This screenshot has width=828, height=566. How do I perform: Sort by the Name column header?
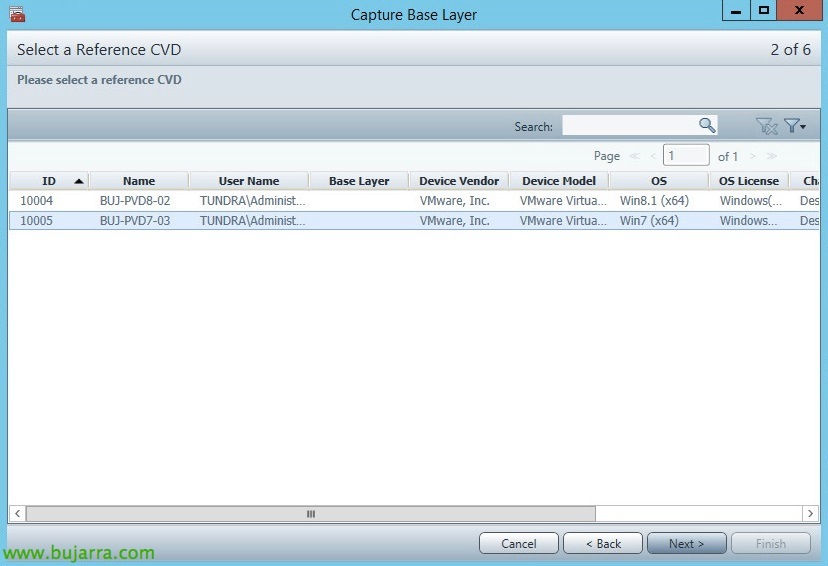click(139, 181)
